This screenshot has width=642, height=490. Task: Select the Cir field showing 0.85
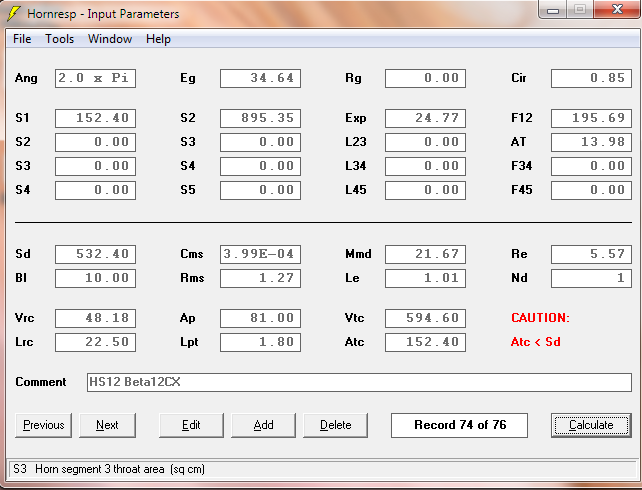tap(591, 78)
